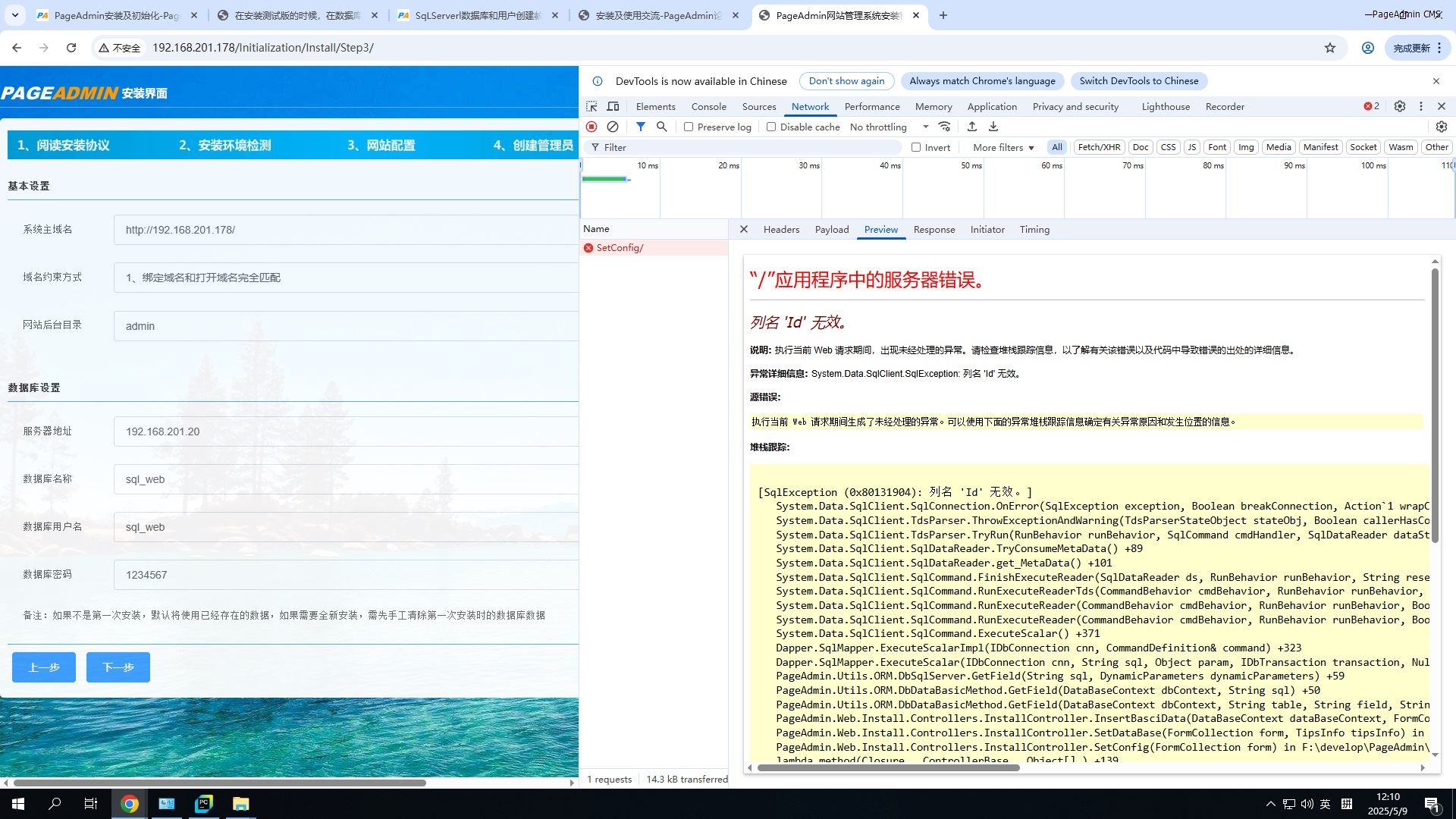The height and width of the screenshot is (819, 1456).
Task: Expand the More filters menu
Action: pyautogui.click(x=1003, y=147)
